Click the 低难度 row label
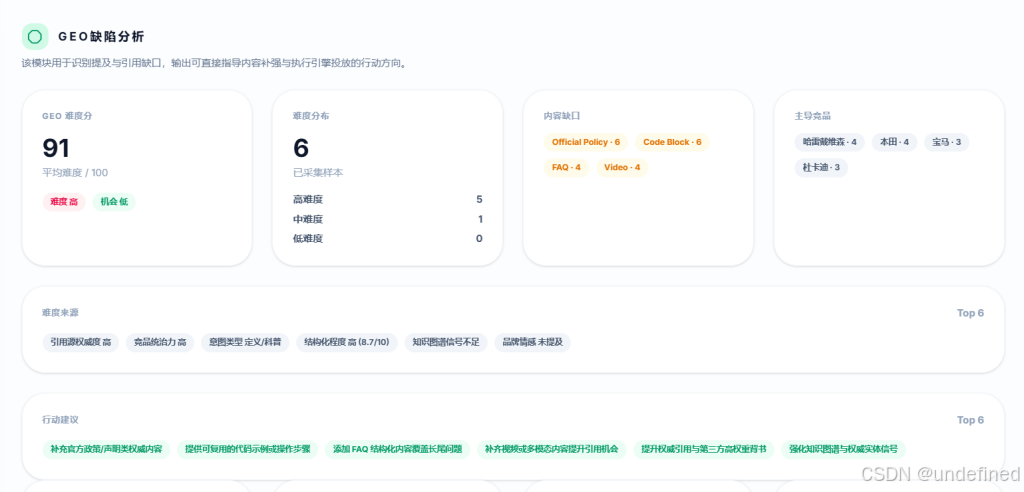Screen dimensions: 1024x492 click(x=308, y=239)
